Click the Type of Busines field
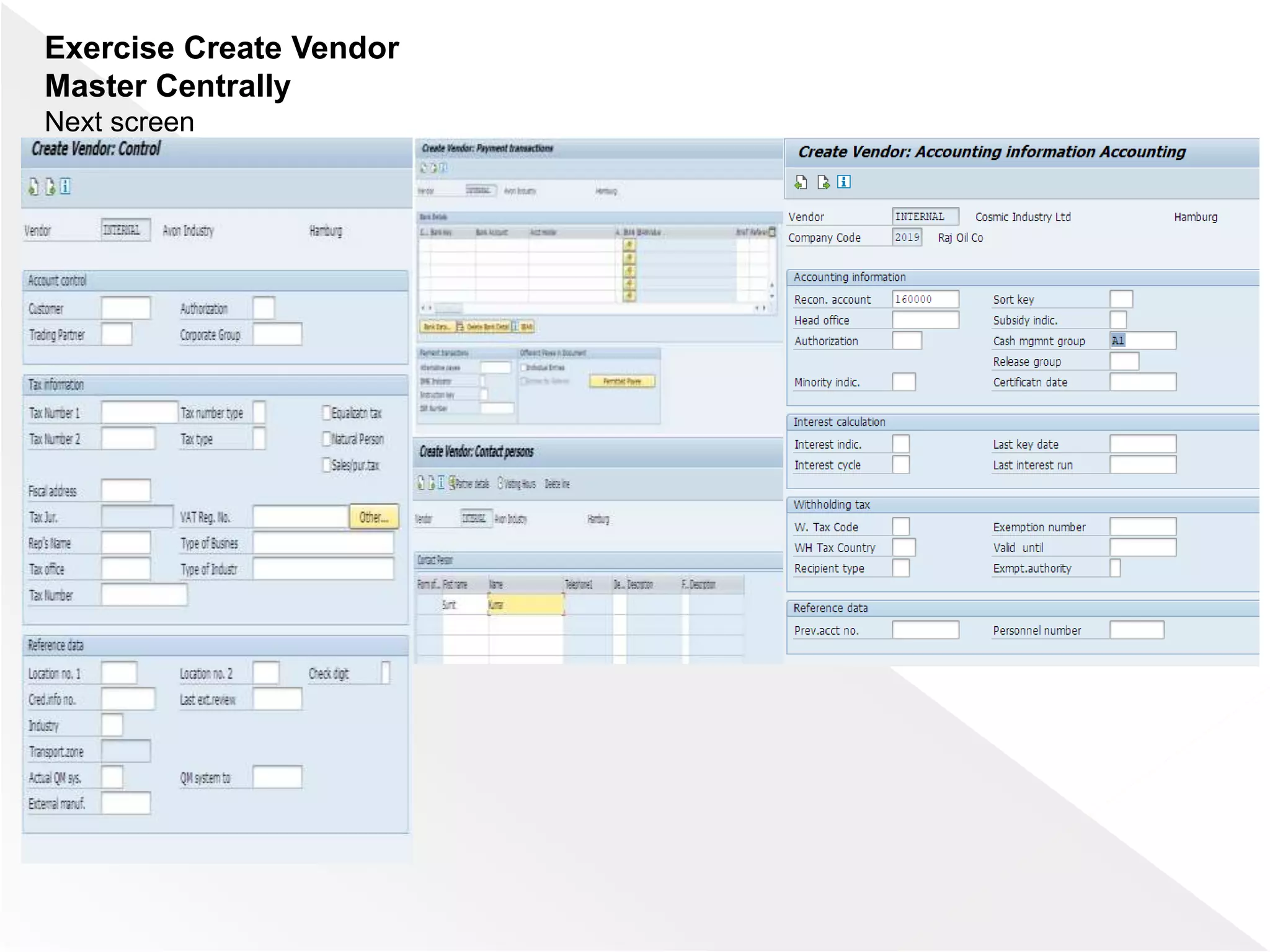Image resolution: width=1270 pixels, height=952 pixels. click(323, 542)
